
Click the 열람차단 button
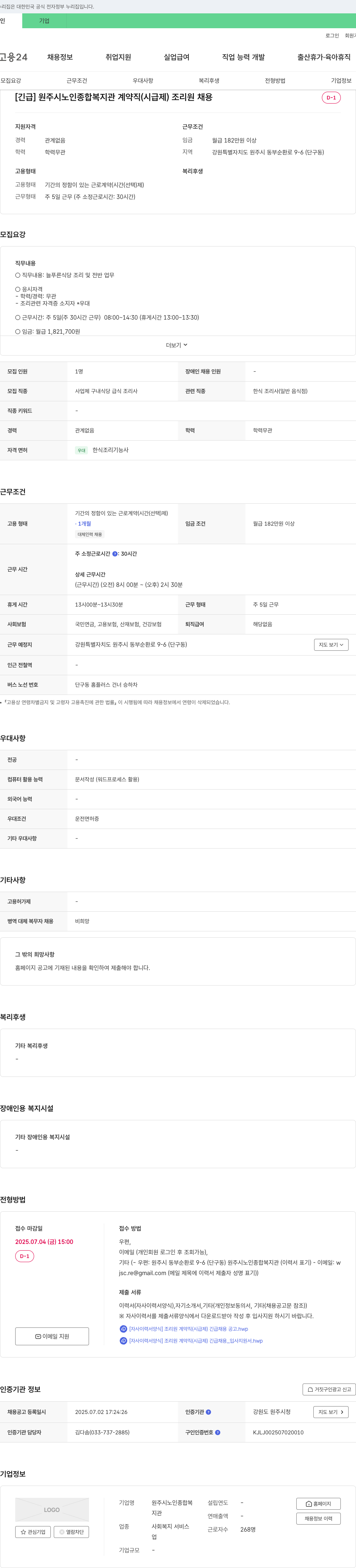pyautogui.click(x=71, y=1532)
